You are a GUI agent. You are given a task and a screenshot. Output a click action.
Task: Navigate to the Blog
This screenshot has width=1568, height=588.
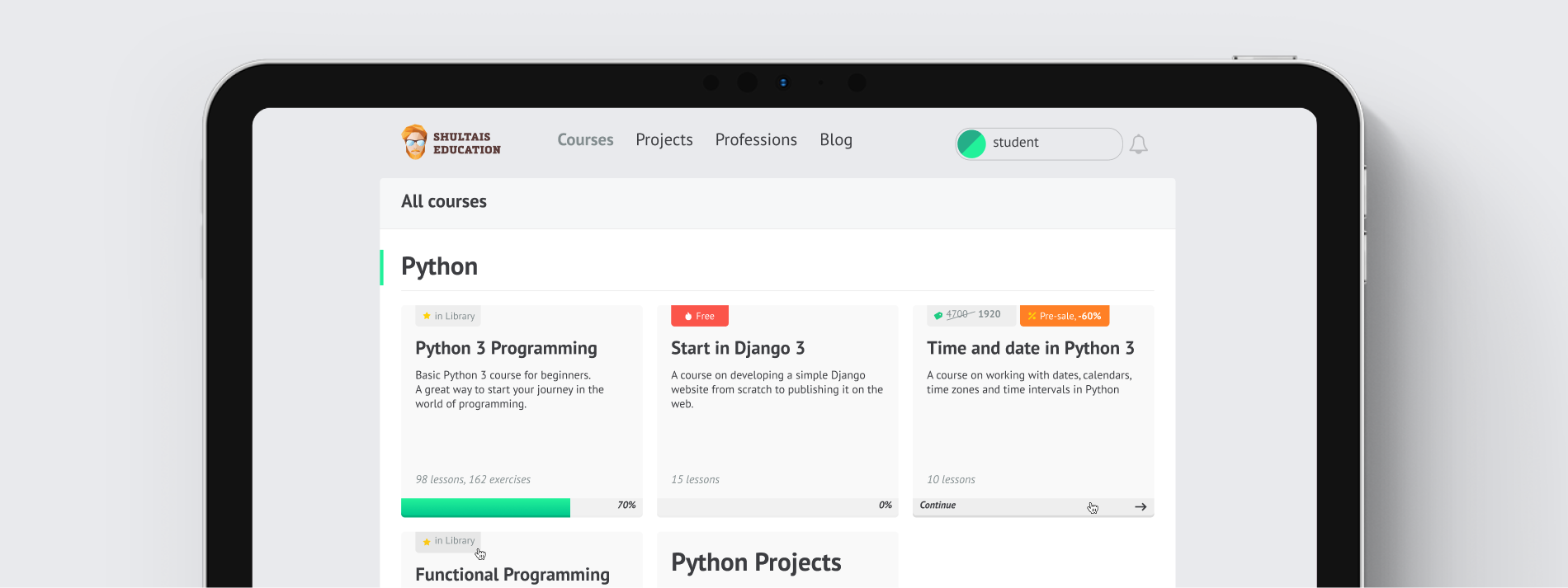(x=836, y=140)
